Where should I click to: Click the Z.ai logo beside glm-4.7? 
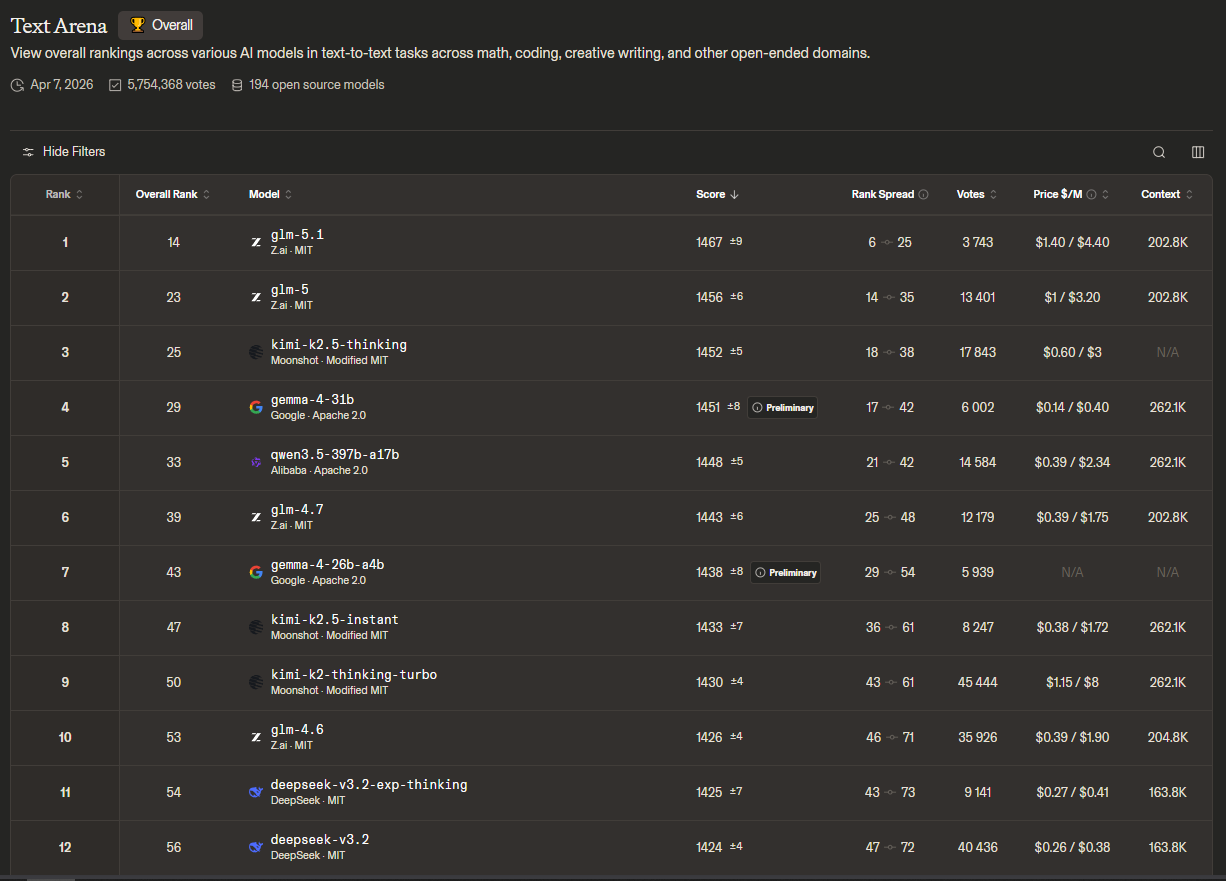click(256, 517)
